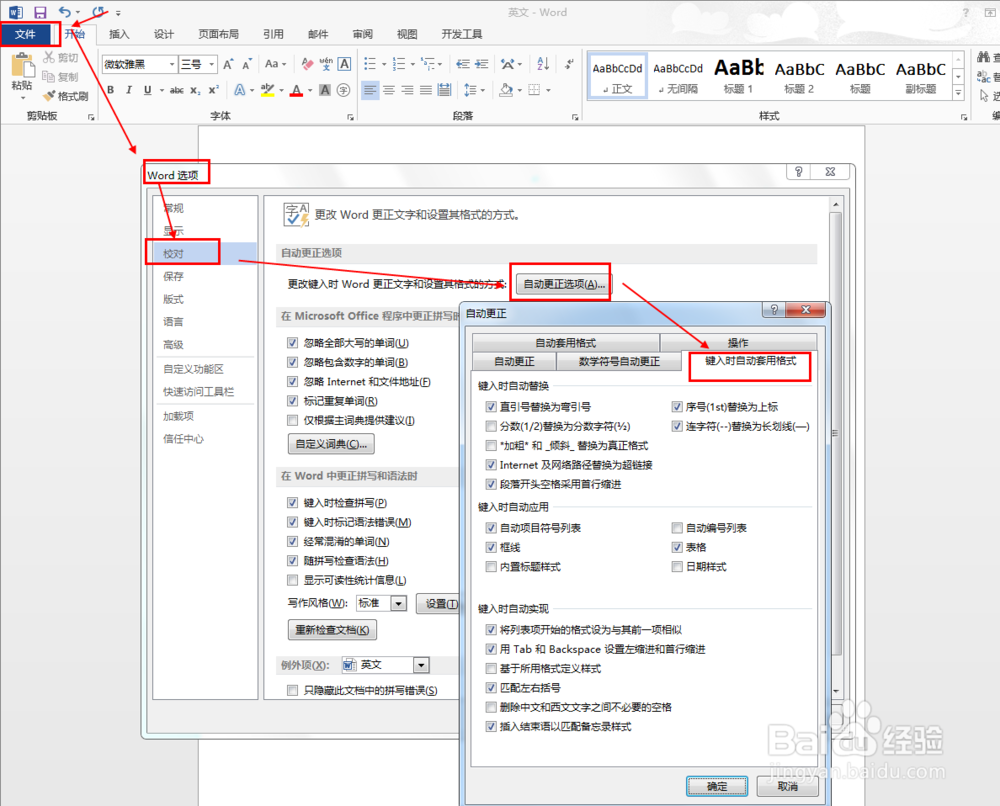The image size is (1000, 806).
Task: Enable show readability statistics checkbox
Action: point(292,580)
